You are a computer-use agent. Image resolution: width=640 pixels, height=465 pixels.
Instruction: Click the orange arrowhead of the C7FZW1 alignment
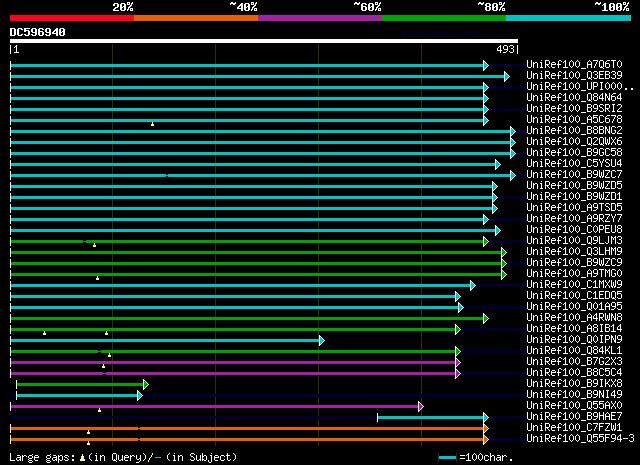click(x=486, y=429)
